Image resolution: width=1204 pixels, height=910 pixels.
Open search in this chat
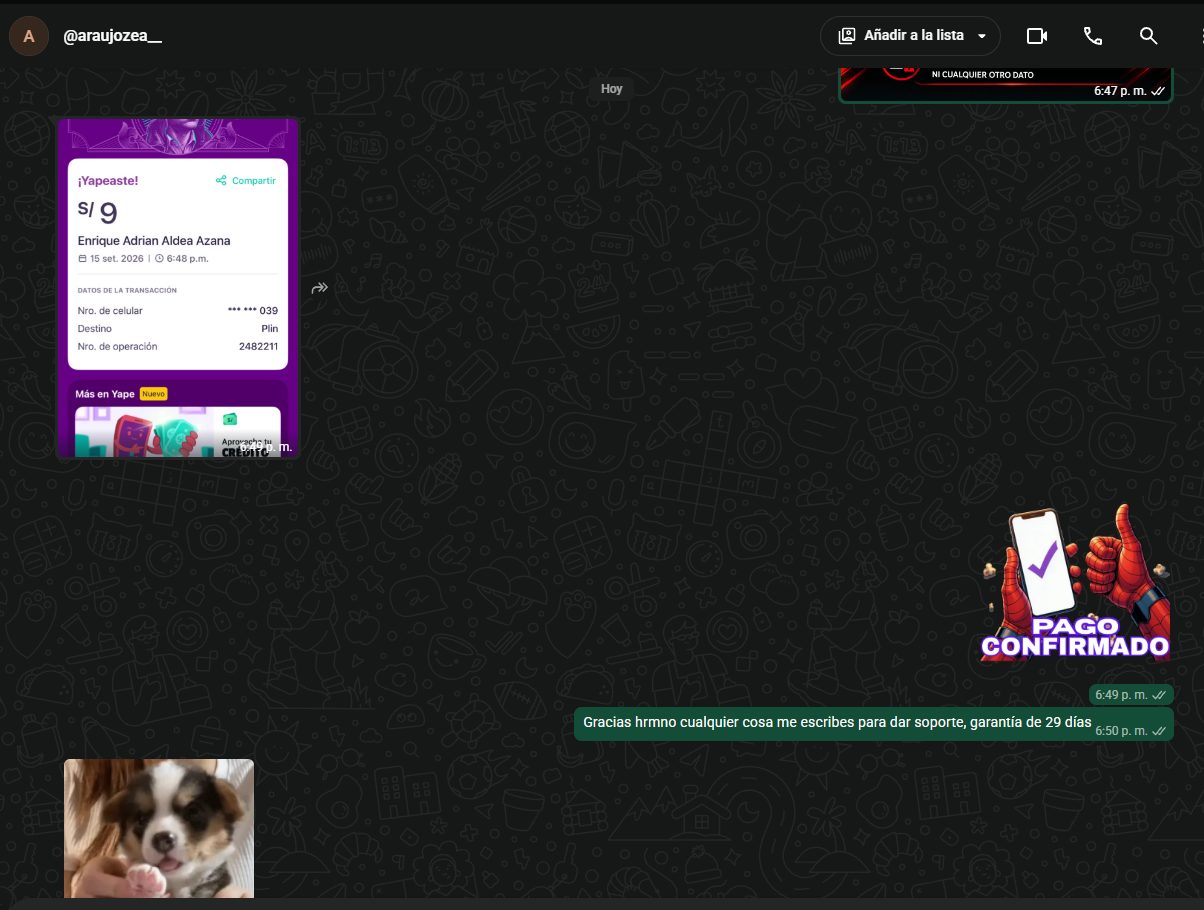(1149, 36)
